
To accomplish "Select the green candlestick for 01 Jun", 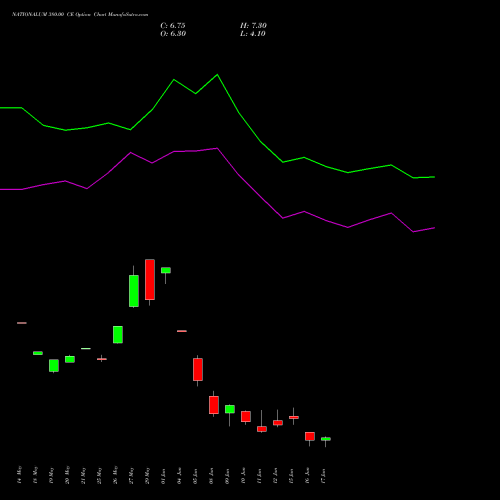I will point(166,270).
